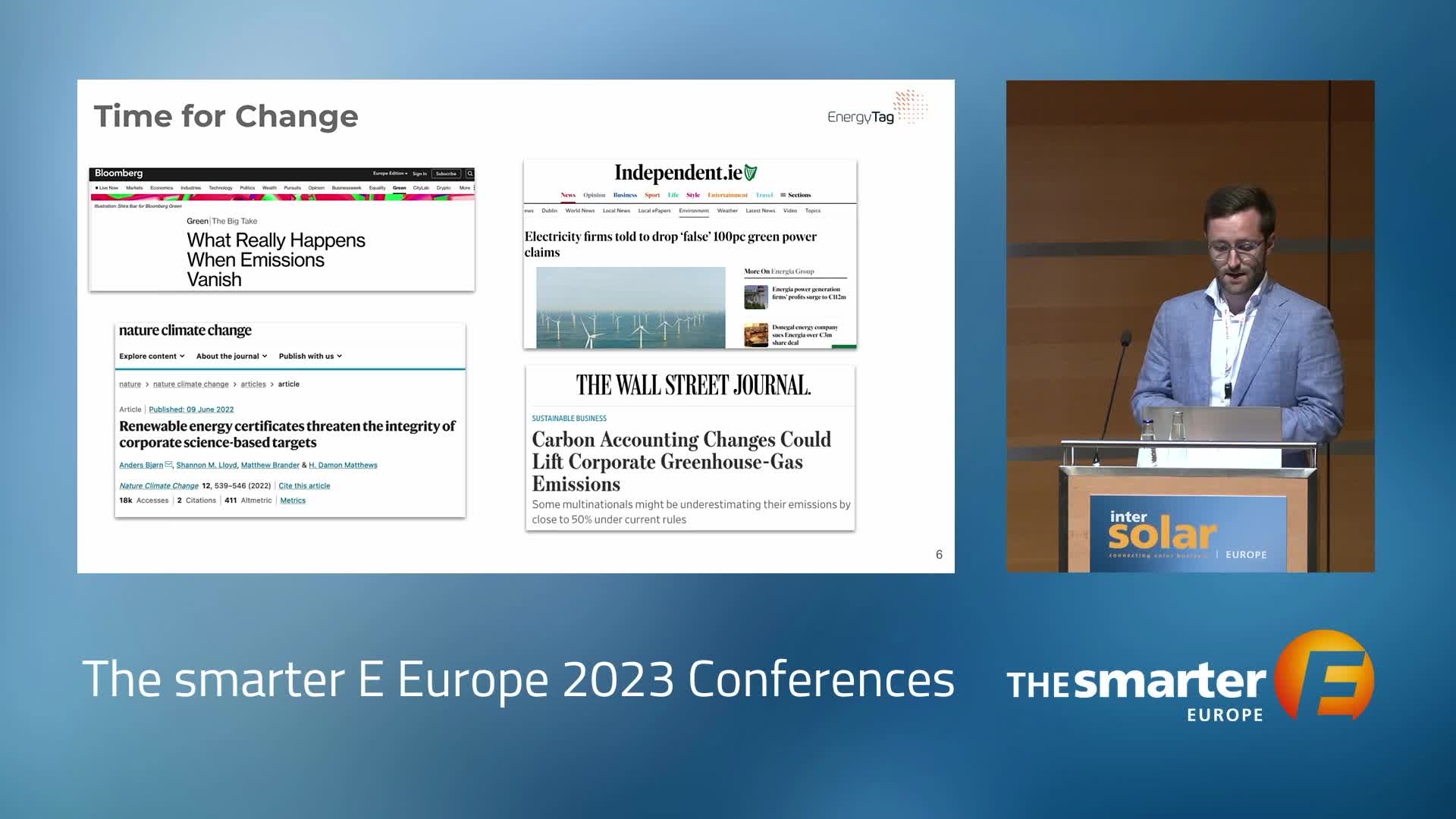Select Businessweek in Bloomberg navigation
This screenshot has width=1456, height=819.
[347, 188]
